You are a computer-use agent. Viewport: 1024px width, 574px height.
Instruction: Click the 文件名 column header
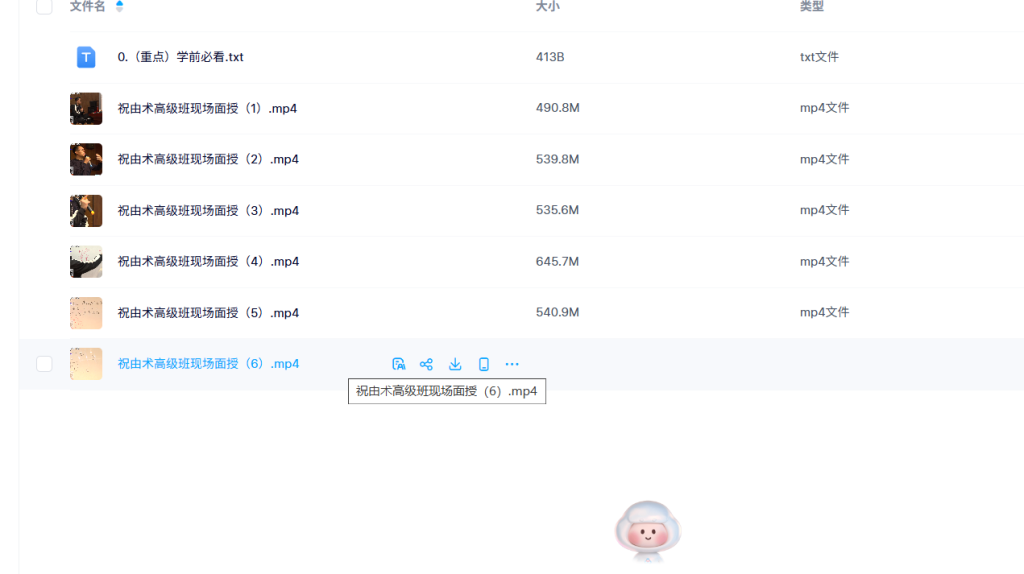(x=87, y=7)
